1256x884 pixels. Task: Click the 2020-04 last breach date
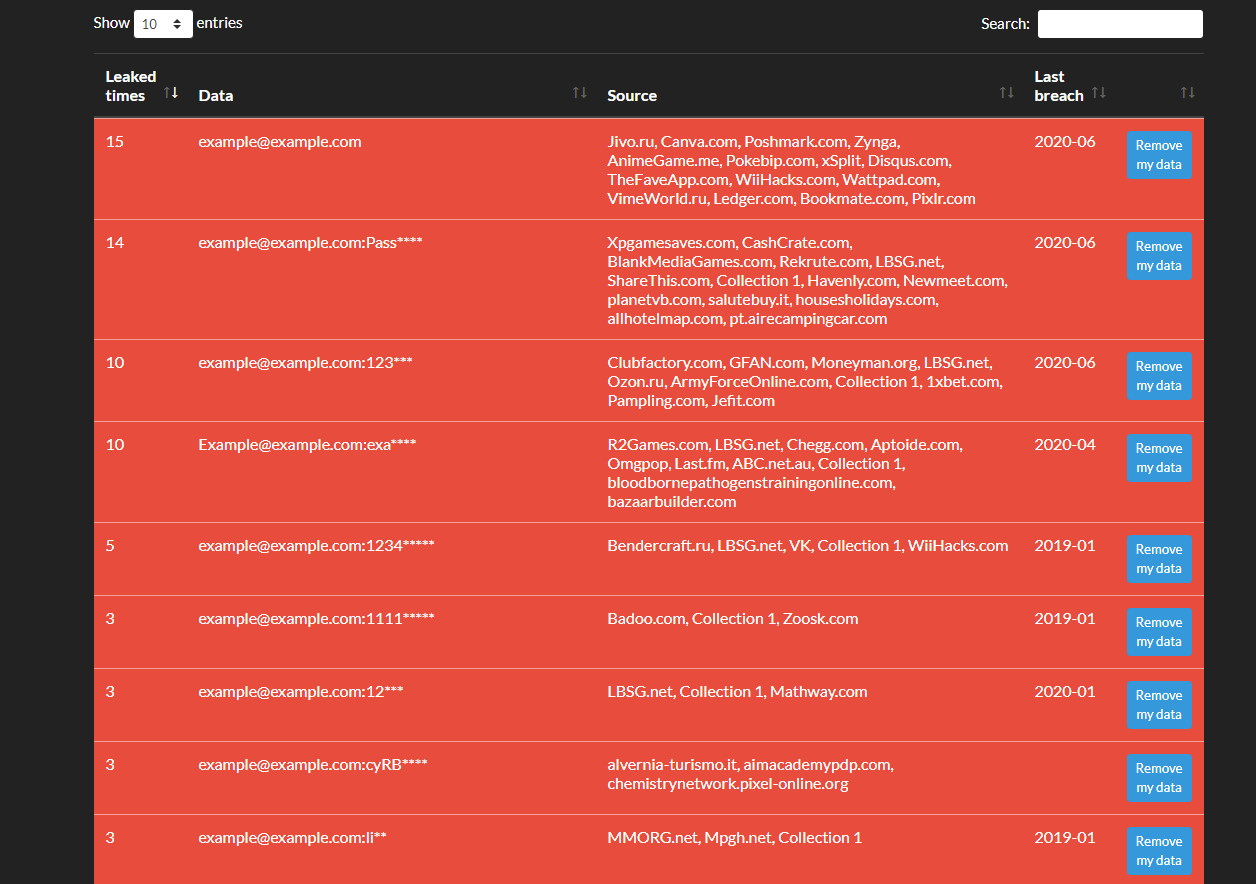(x=1065, y=444)
